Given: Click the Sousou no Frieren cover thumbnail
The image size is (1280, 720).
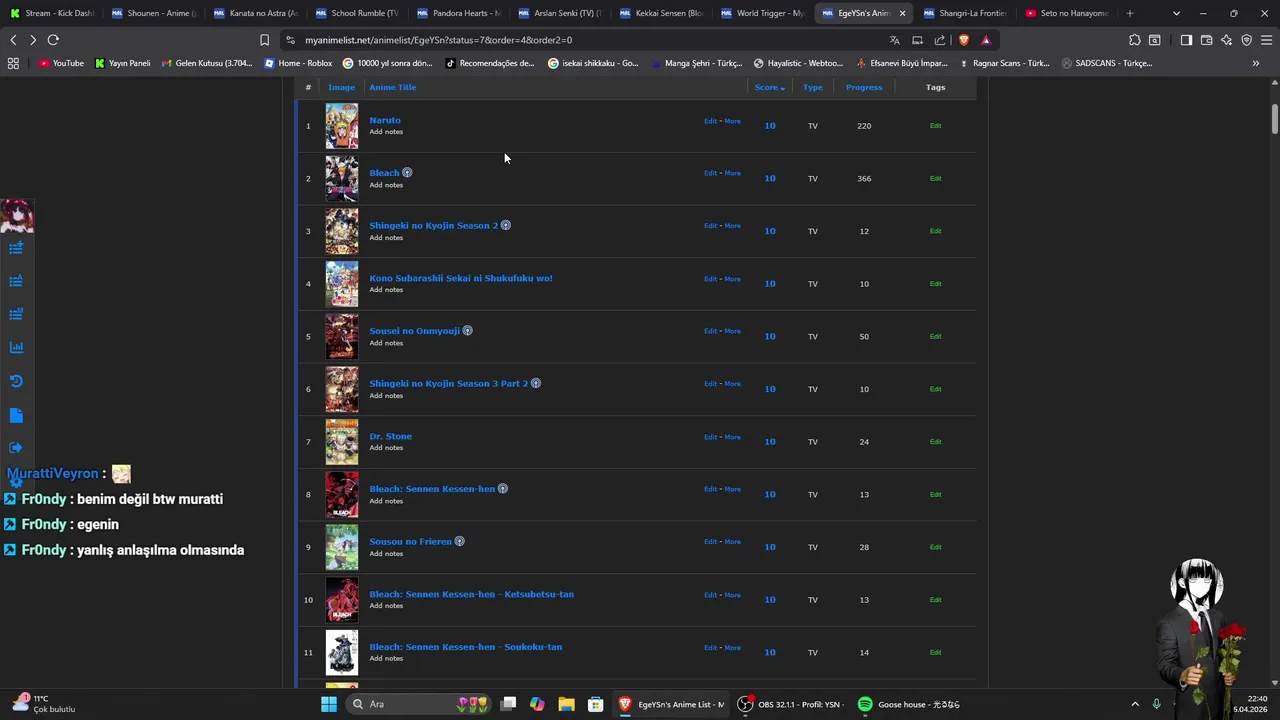Looking at the screenshot, I should pos(341,547).
